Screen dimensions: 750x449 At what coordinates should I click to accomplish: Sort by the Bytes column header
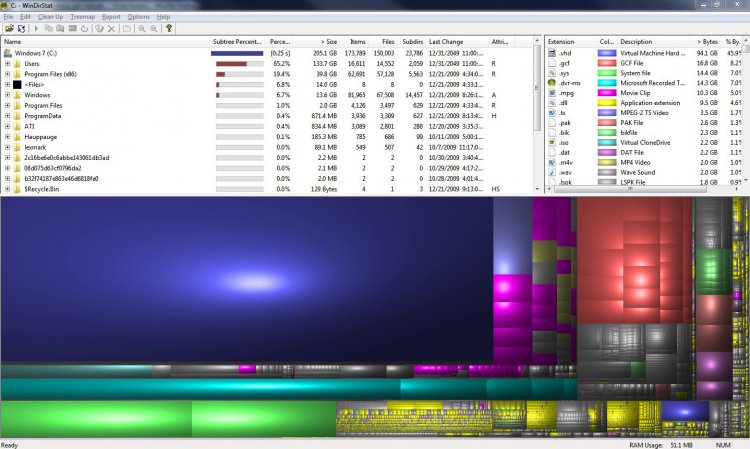706,42
